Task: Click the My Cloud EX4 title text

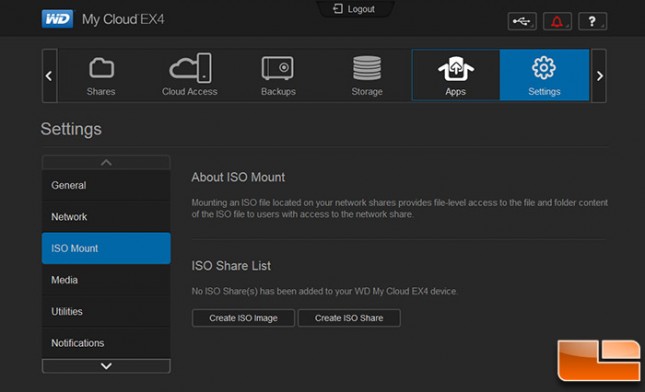Action: (123, 19)
